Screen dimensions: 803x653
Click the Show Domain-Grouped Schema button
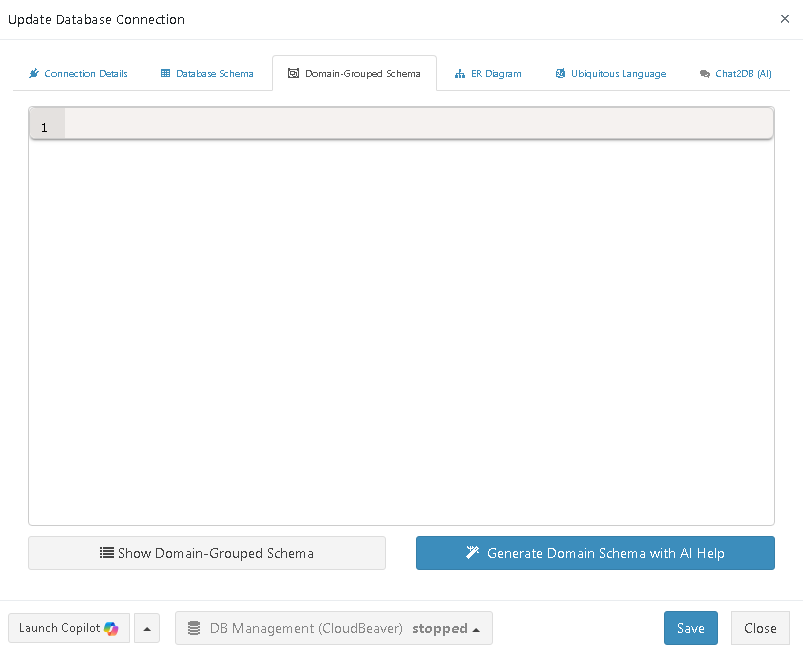pyautogui.click(x=207, y=553)
